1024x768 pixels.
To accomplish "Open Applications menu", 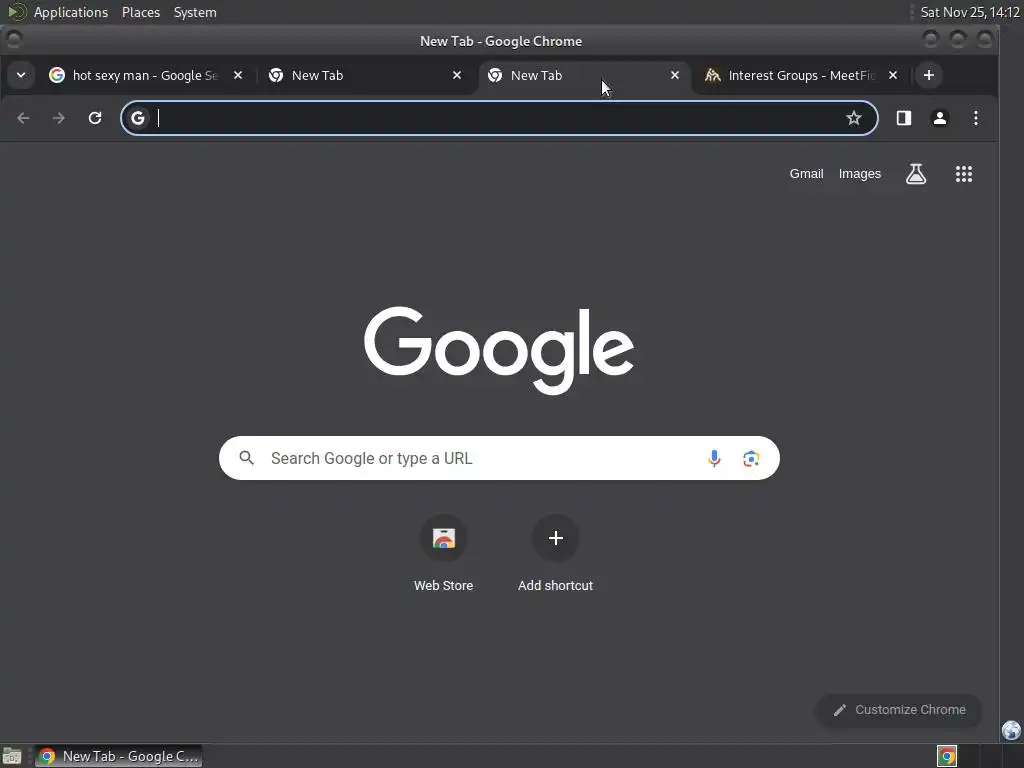I will coord(71,12).
